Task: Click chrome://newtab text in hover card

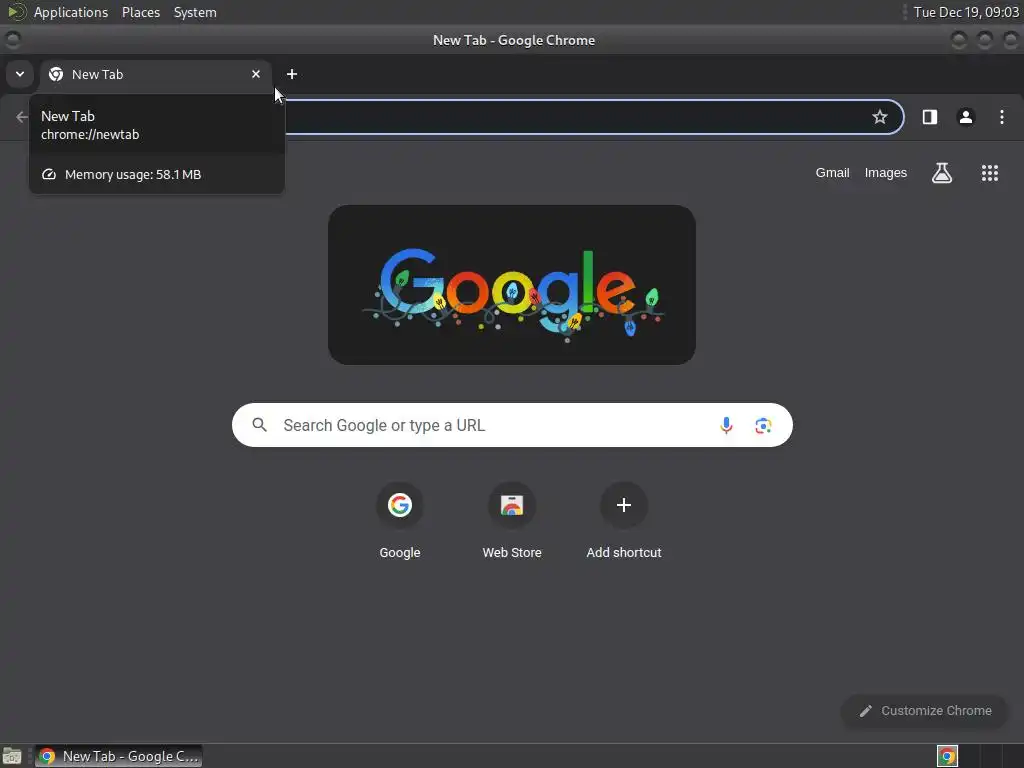Action: (90, 135)
